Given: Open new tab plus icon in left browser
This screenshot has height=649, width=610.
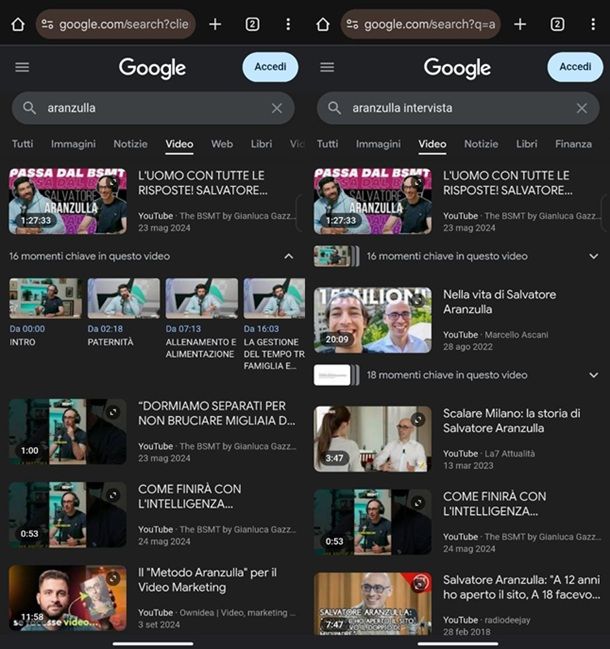Looking at the screenshot, I should coord(215,24).
